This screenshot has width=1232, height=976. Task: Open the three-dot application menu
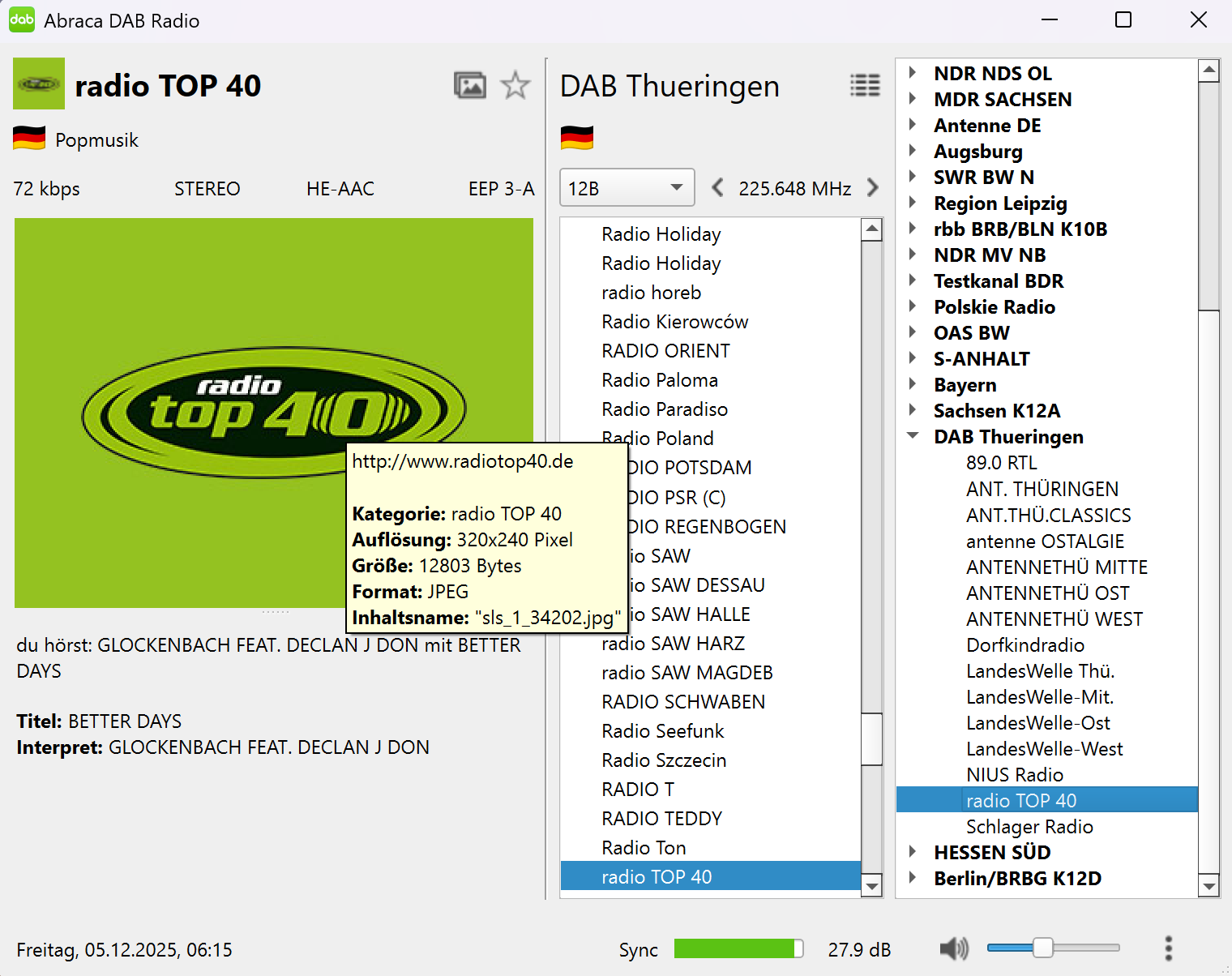click(x=1168, y=948)
